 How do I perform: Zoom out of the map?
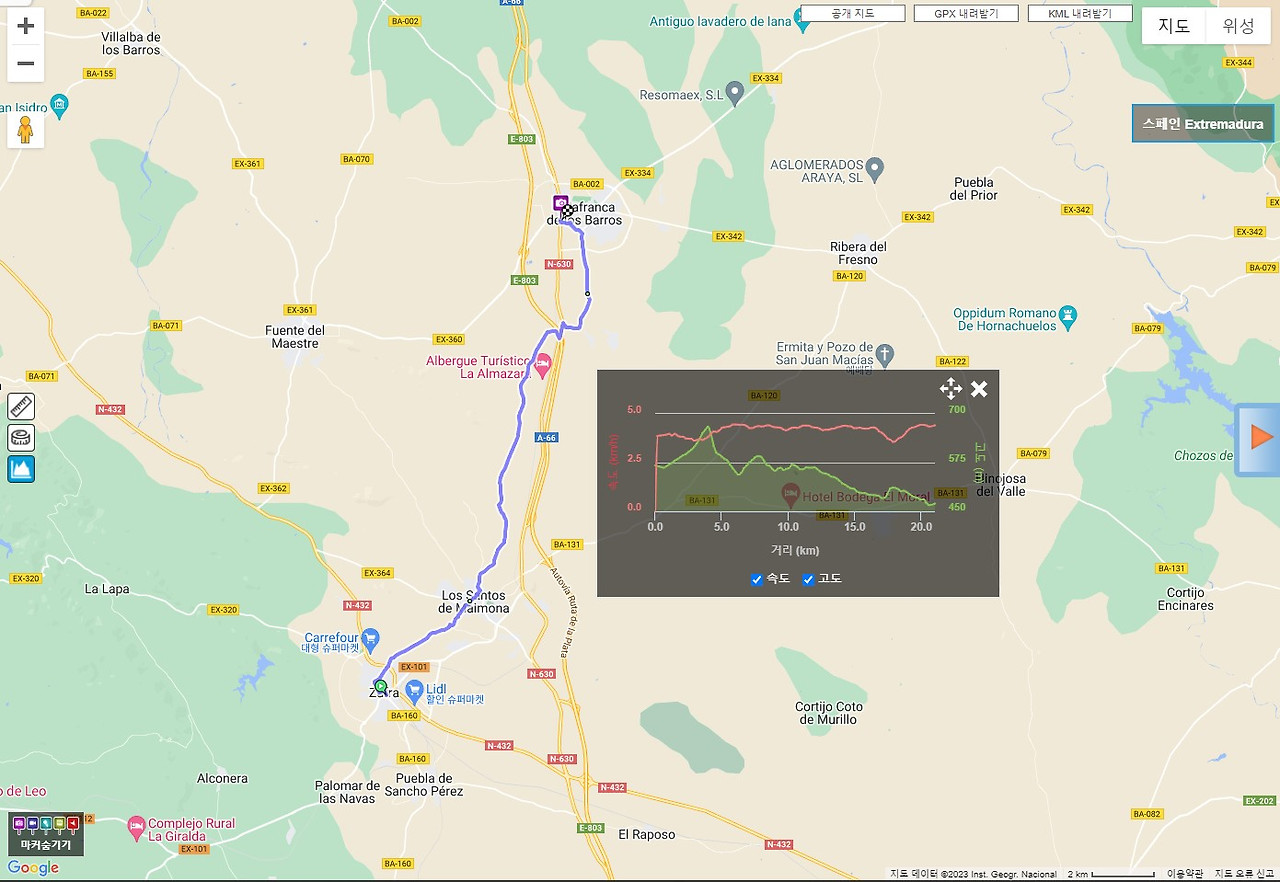click(x=26, y=64)
